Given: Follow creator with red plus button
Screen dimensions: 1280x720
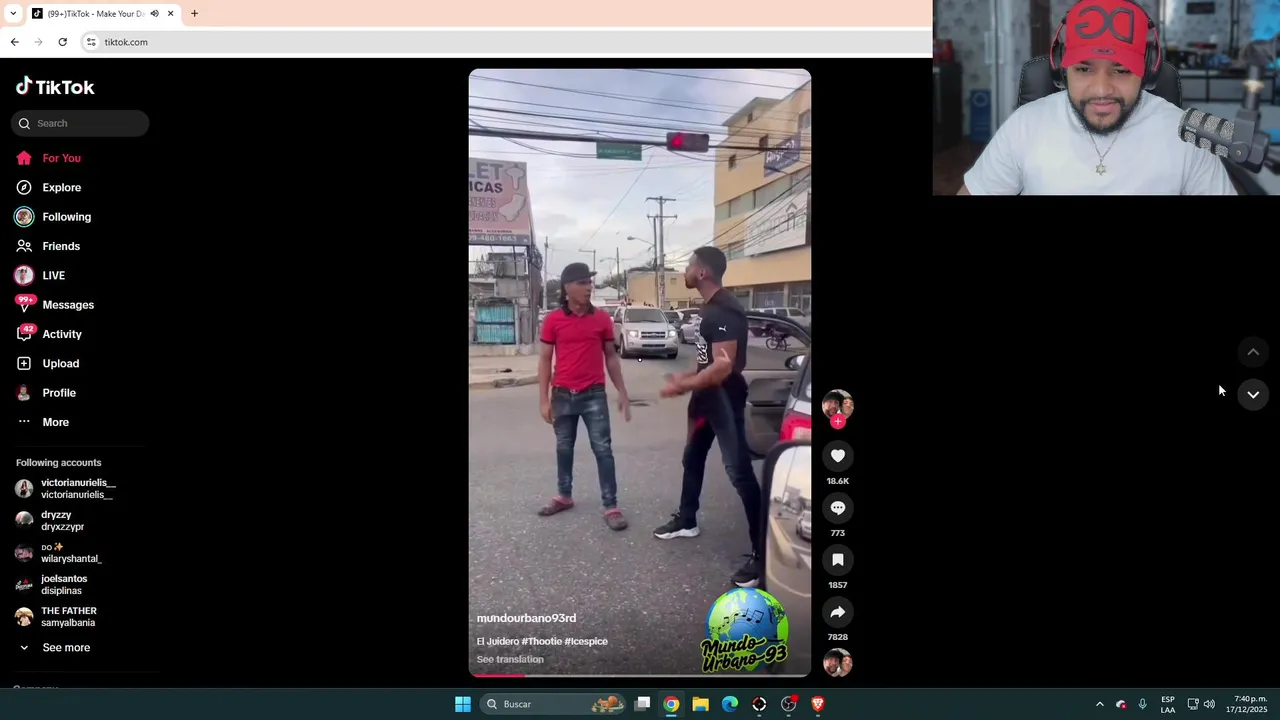Looking at the screenshot, I should coord(838,422).
